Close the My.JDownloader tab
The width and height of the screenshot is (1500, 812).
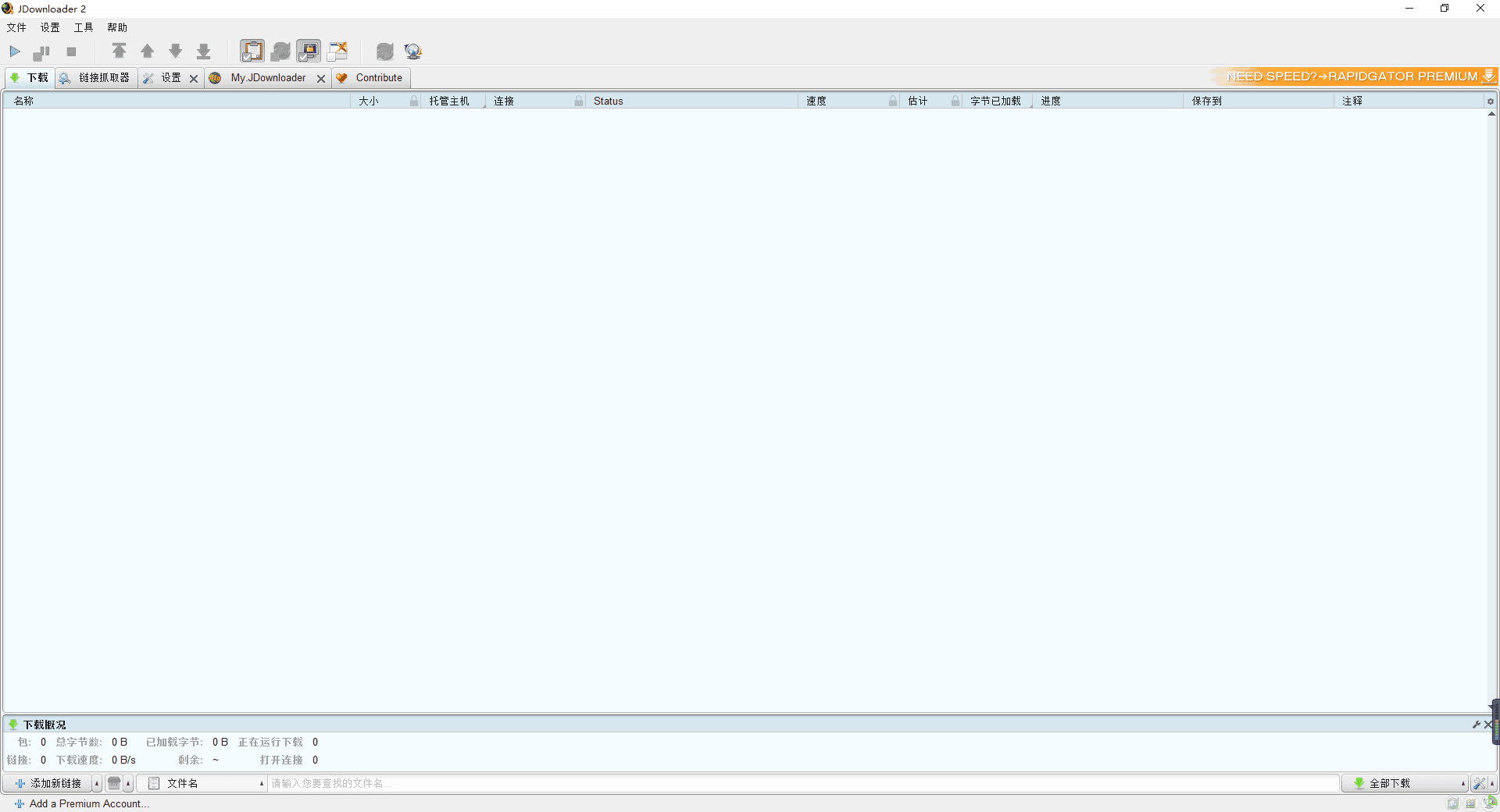tap(320, 79)
